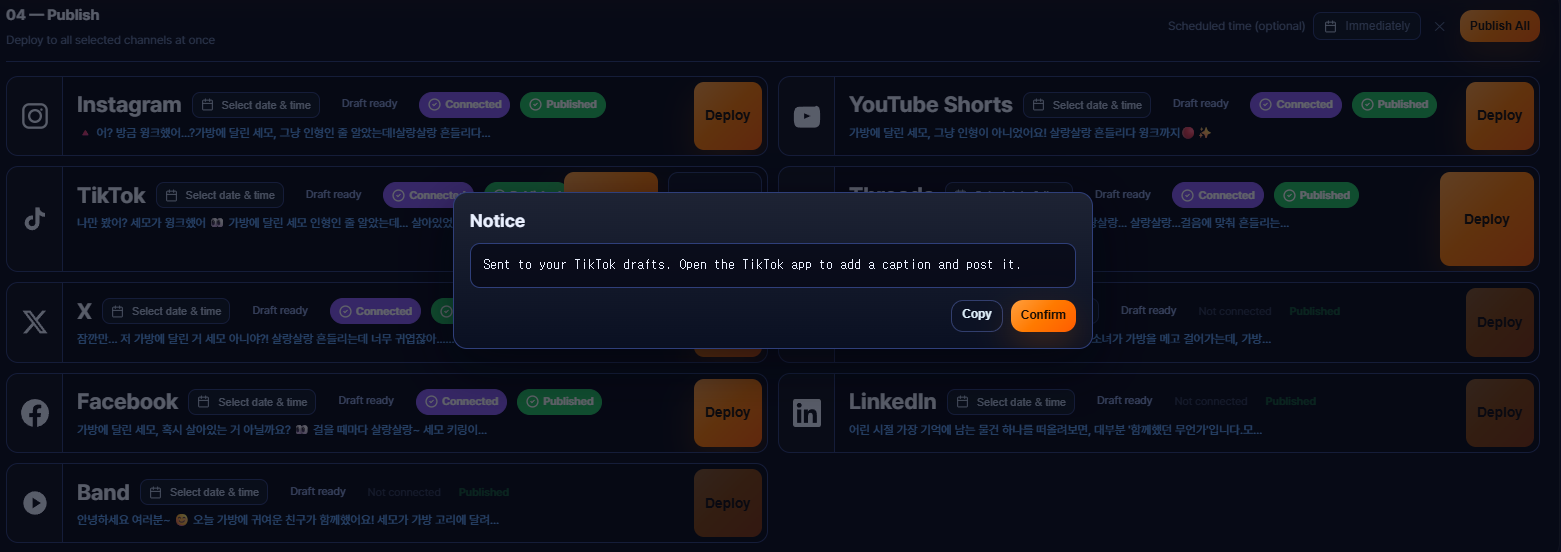Click calendar icon in Facebook date picker
This screenshot has width=1561, height=552.
(x=204, y=402)
